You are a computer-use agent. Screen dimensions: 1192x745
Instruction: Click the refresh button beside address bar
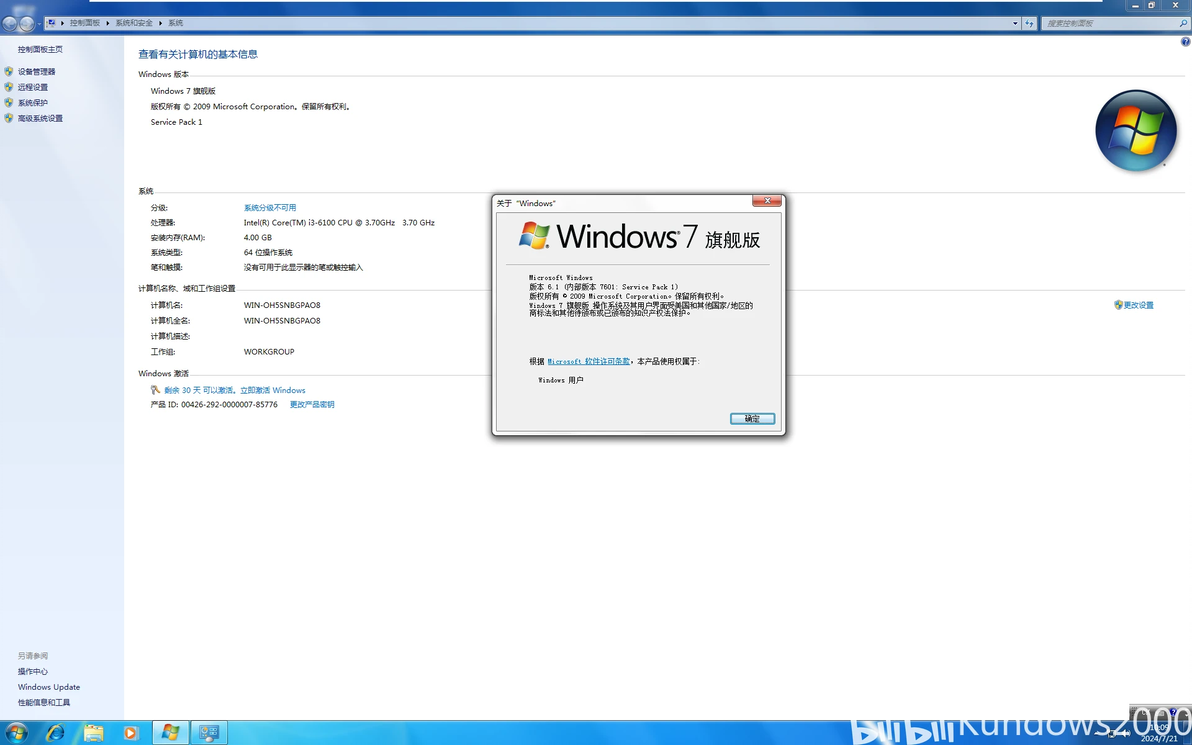pos(1029,24)
